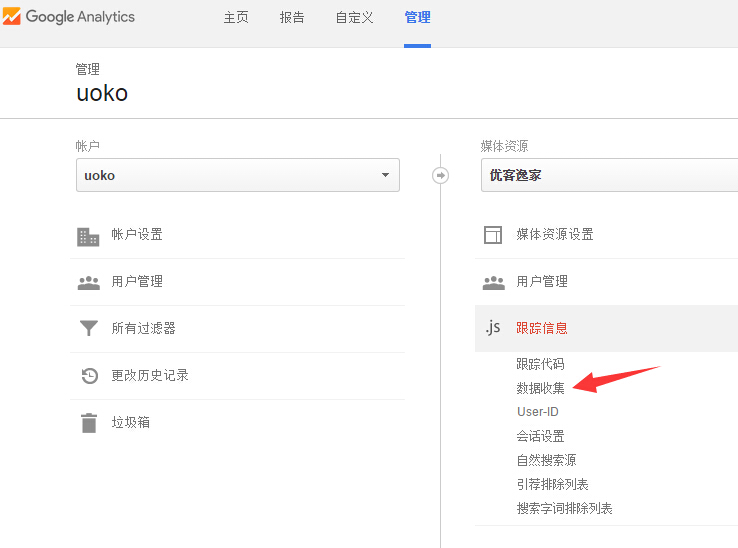Screen dimensions: 738x548
Task: Click the circular arrow between account and property
Action: coord(441,176)
